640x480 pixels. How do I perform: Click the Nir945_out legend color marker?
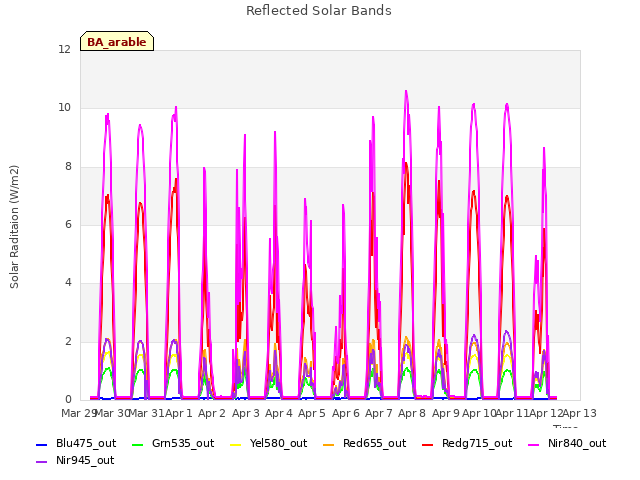(x=42, y=462)
